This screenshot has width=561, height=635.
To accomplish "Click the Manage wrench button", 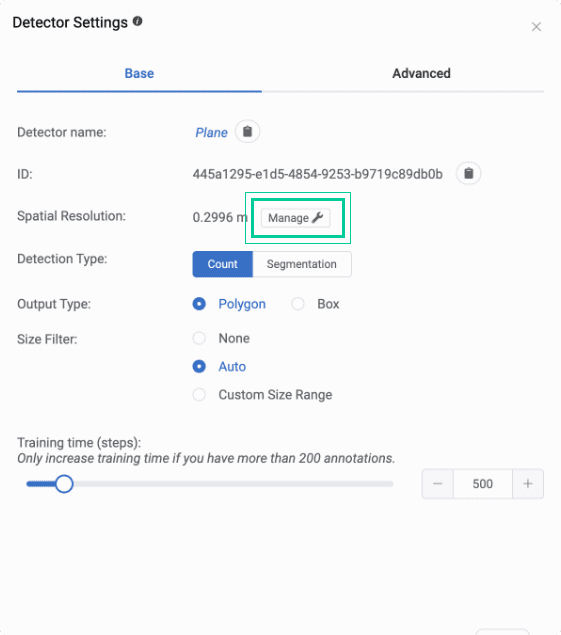I will pyautogui.click(x=295, y=218).
